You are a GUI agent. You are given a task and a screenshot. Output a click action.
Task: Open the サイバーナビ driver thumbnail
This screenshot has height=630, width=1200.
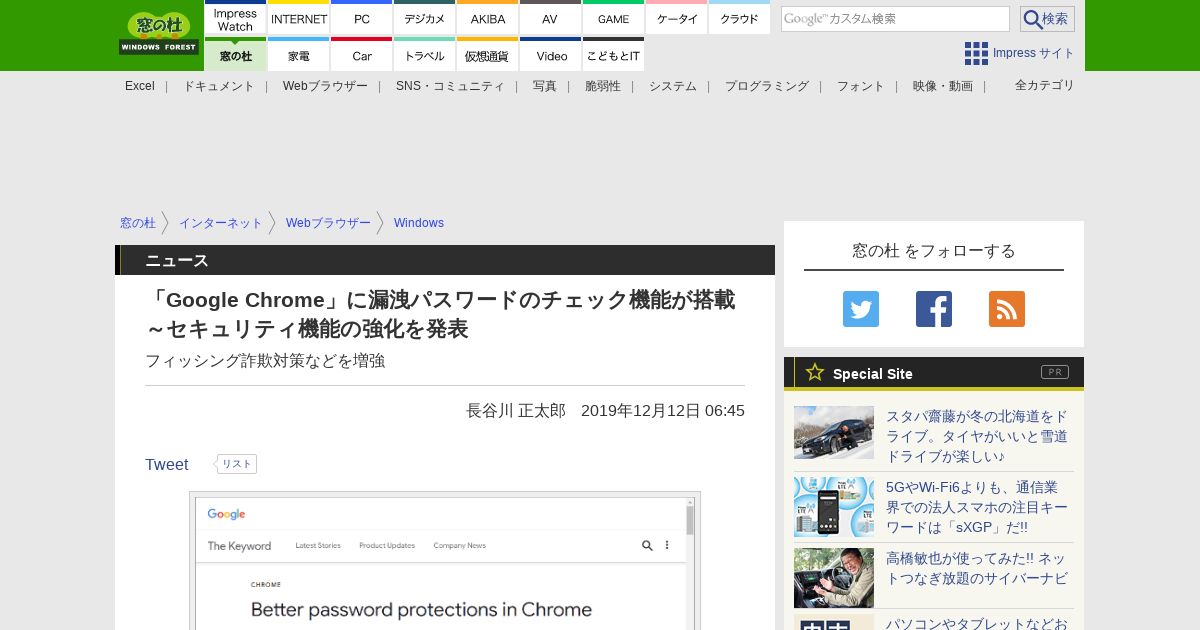[834, 577]
